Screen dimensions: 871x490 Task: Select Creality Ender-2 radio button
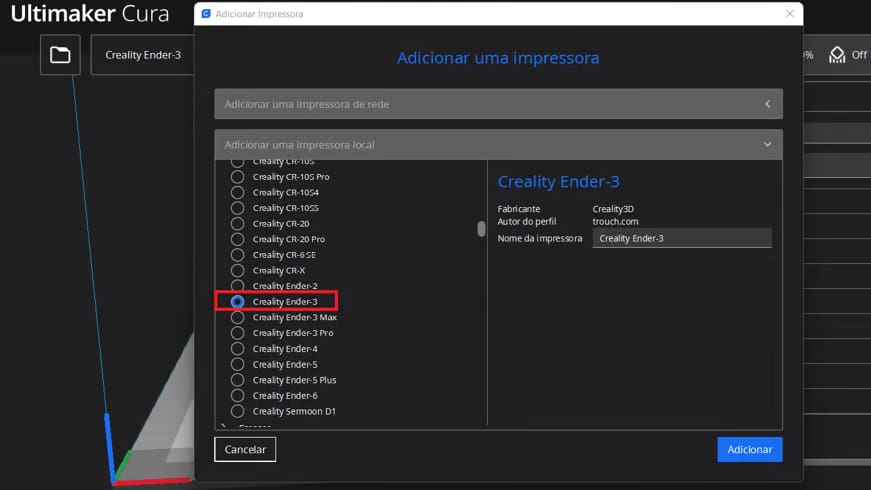point(238,286)
